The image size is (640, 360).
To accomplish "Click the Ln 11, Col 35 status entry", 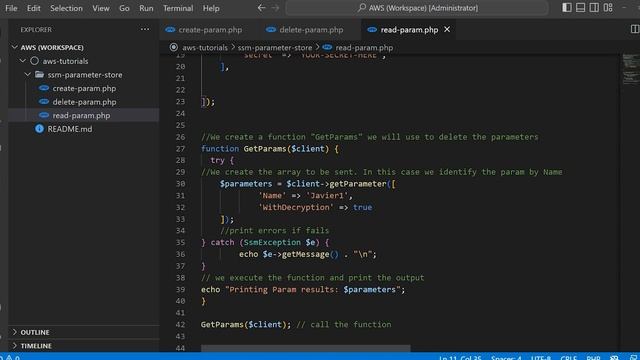I will click(460, 357).
